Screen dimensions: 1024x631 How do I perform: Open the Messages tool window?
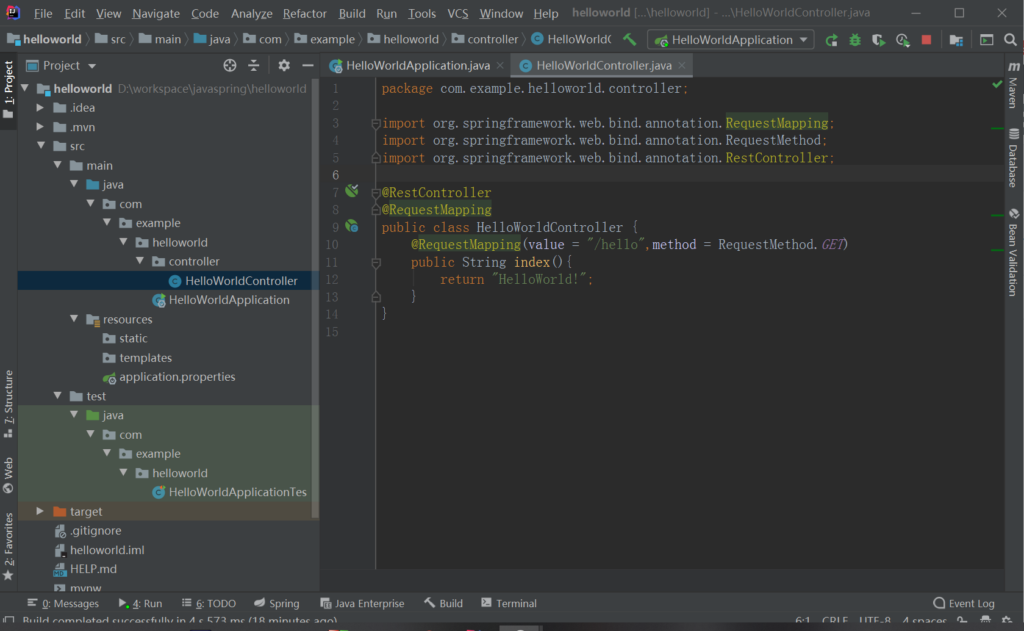pyautogui.click(x=63, y=603)
